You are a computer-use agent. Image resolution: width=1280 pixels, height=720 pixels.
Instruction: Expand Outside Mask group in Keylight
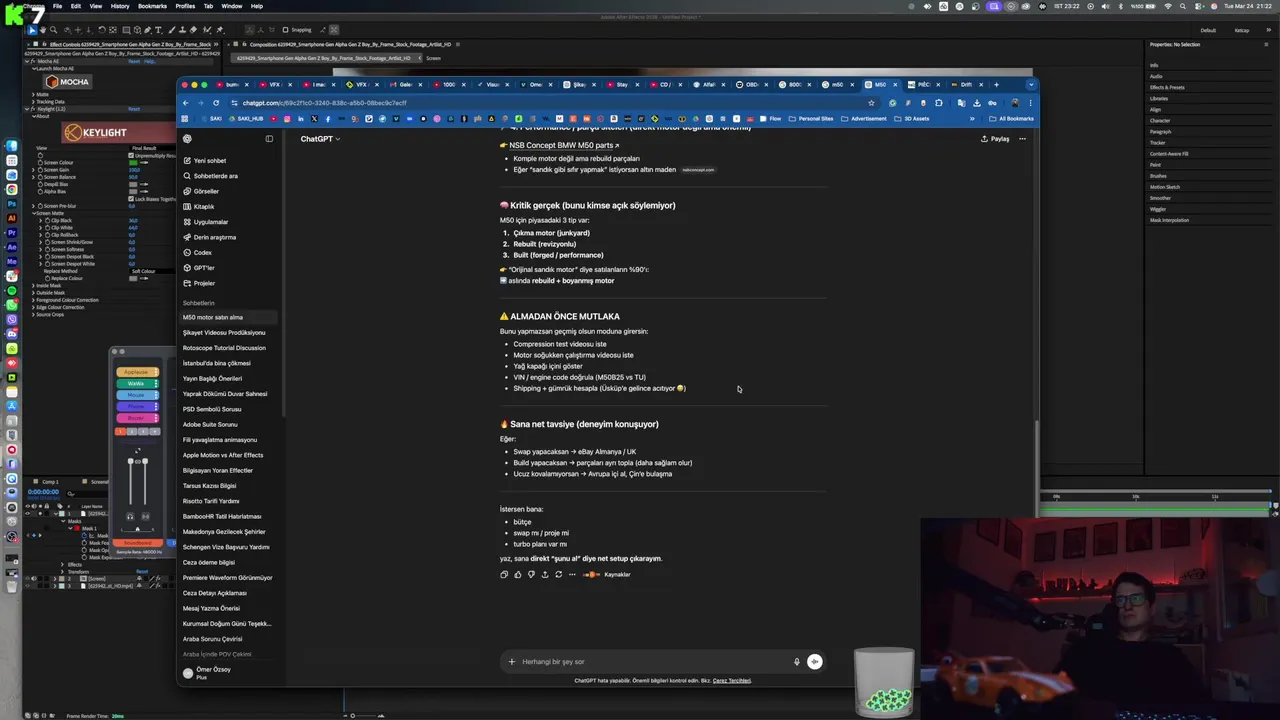click(x=34, y=293)
